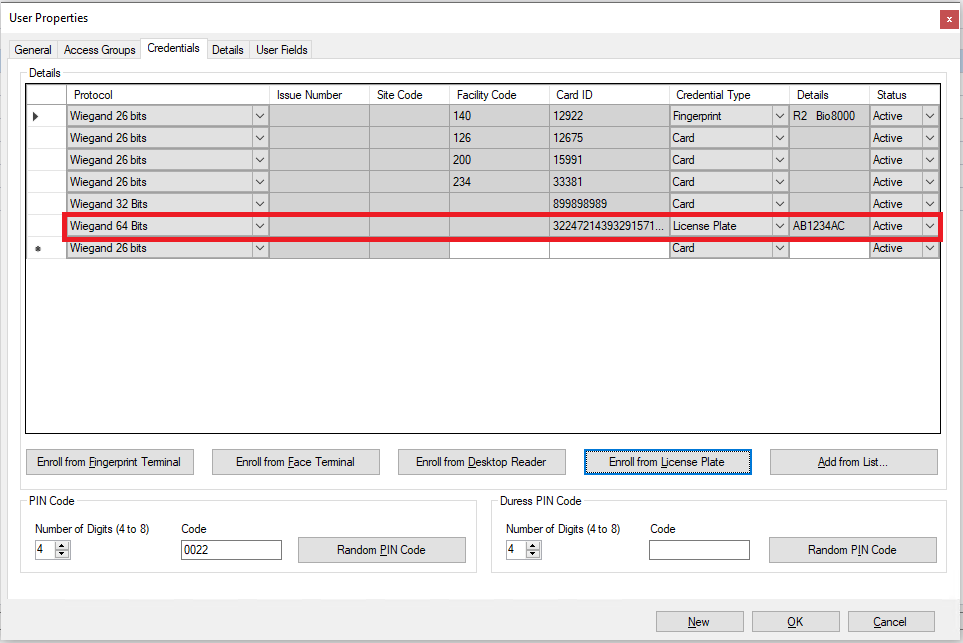Open the Wiegand 64 Bits protocol dropdown
Screen dimensions: 963x643
tap(260, 226)
